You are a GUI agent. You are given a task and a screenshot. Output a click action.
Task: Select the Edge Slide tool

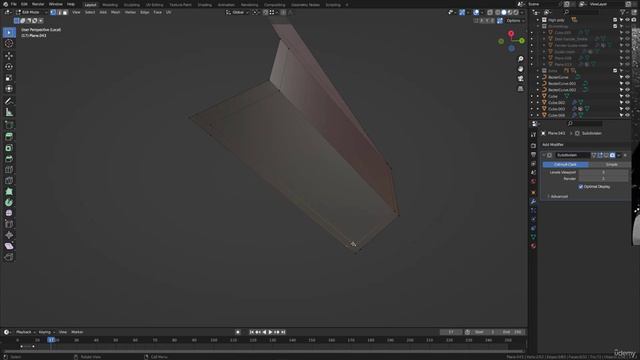(9, 224)
